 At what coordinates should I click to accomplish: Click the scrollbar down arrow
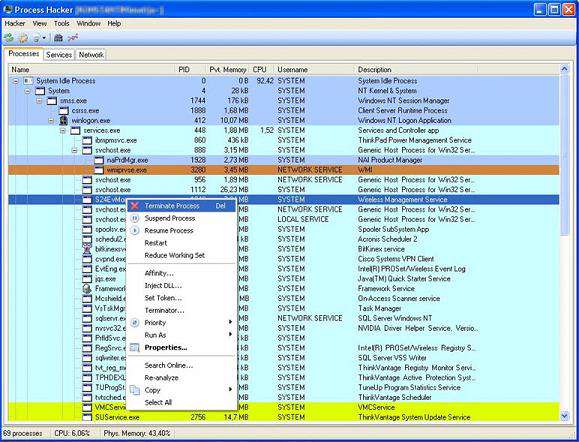click(x=564, y=417)
